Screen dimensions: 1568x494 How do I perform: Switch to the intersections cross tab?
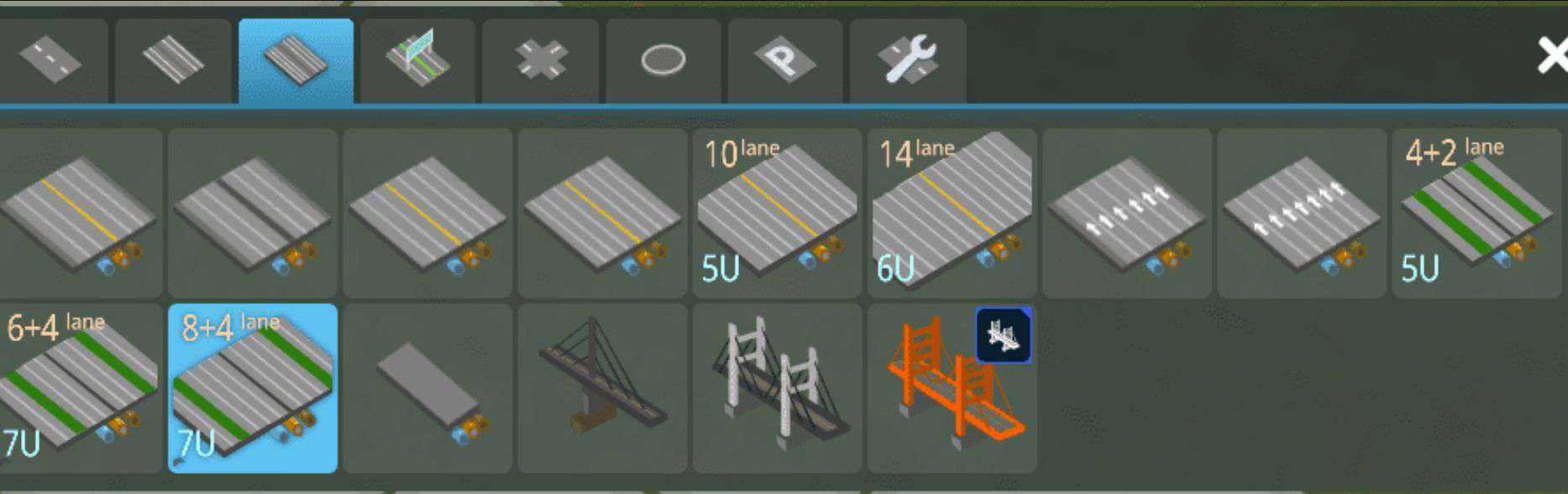point(540,60)
